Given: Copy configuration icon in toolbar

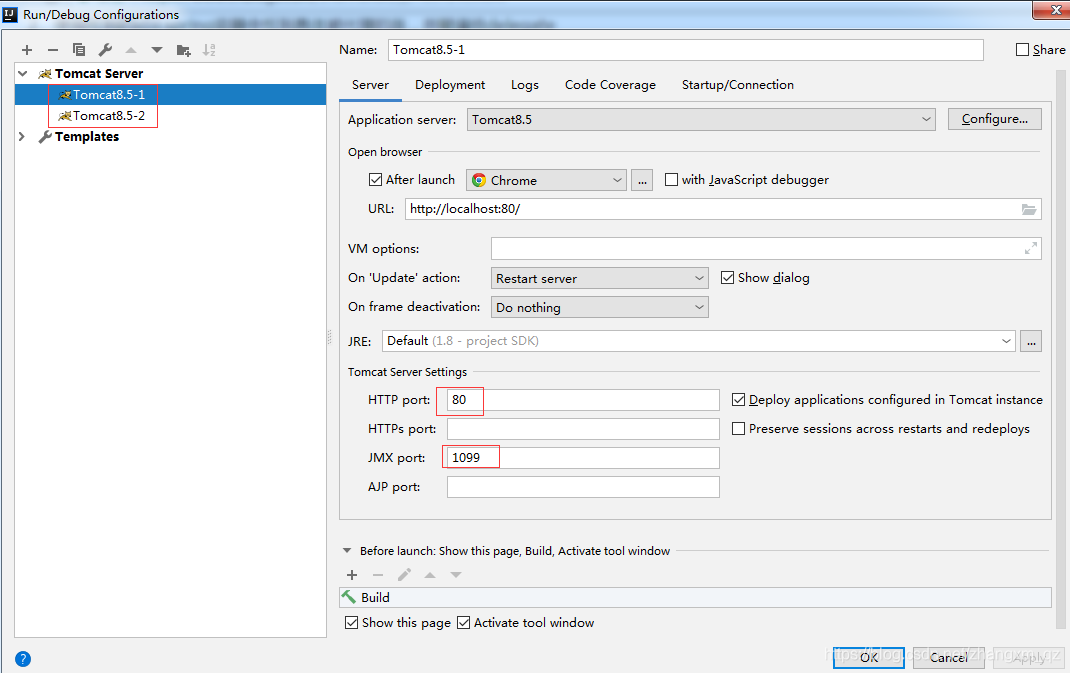Looking at the screenshot, I should [x=78, y=50].
